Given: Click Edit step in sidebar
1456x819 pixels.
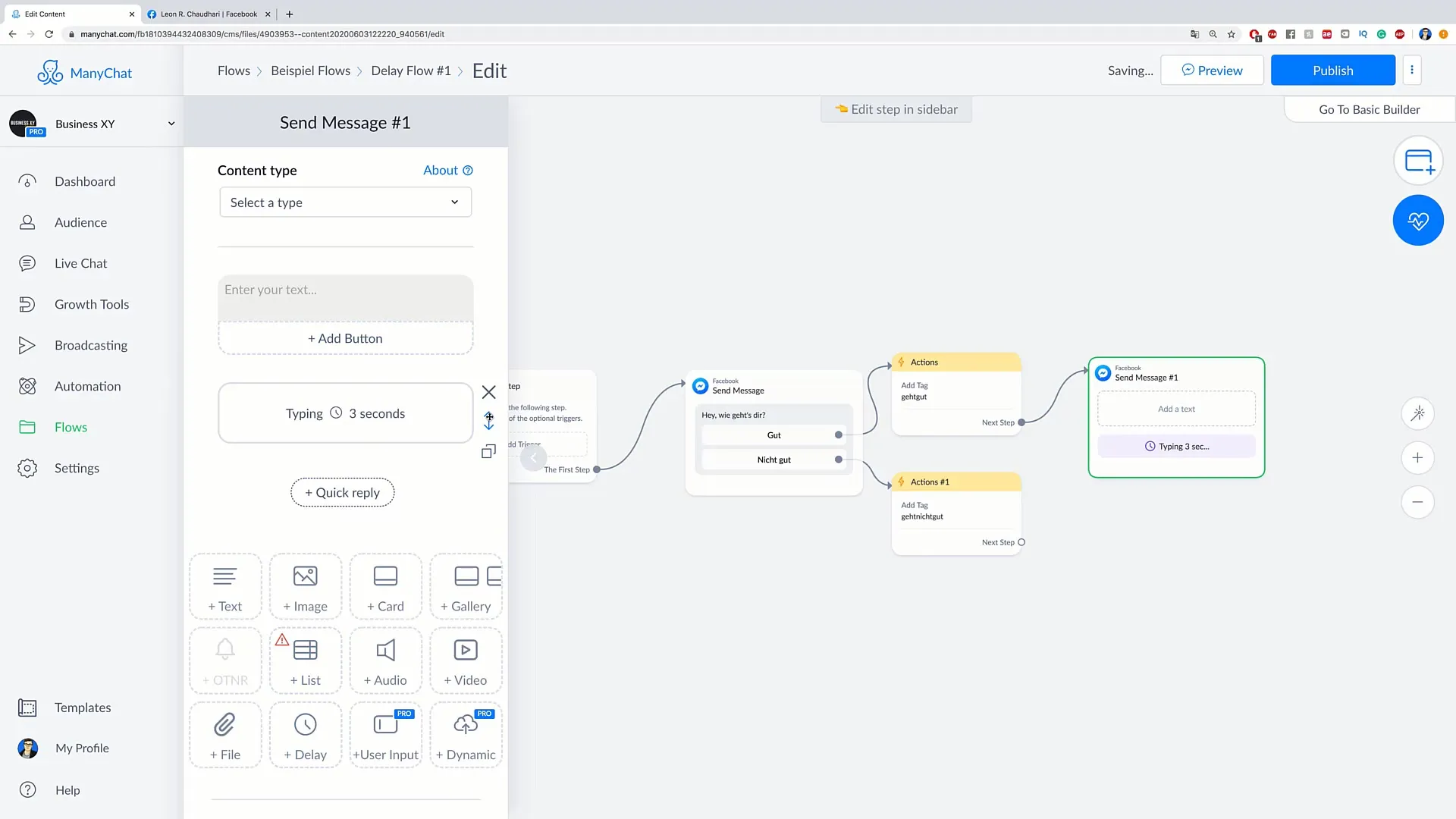Looking at the screenshot, I should tap(896, 109).
